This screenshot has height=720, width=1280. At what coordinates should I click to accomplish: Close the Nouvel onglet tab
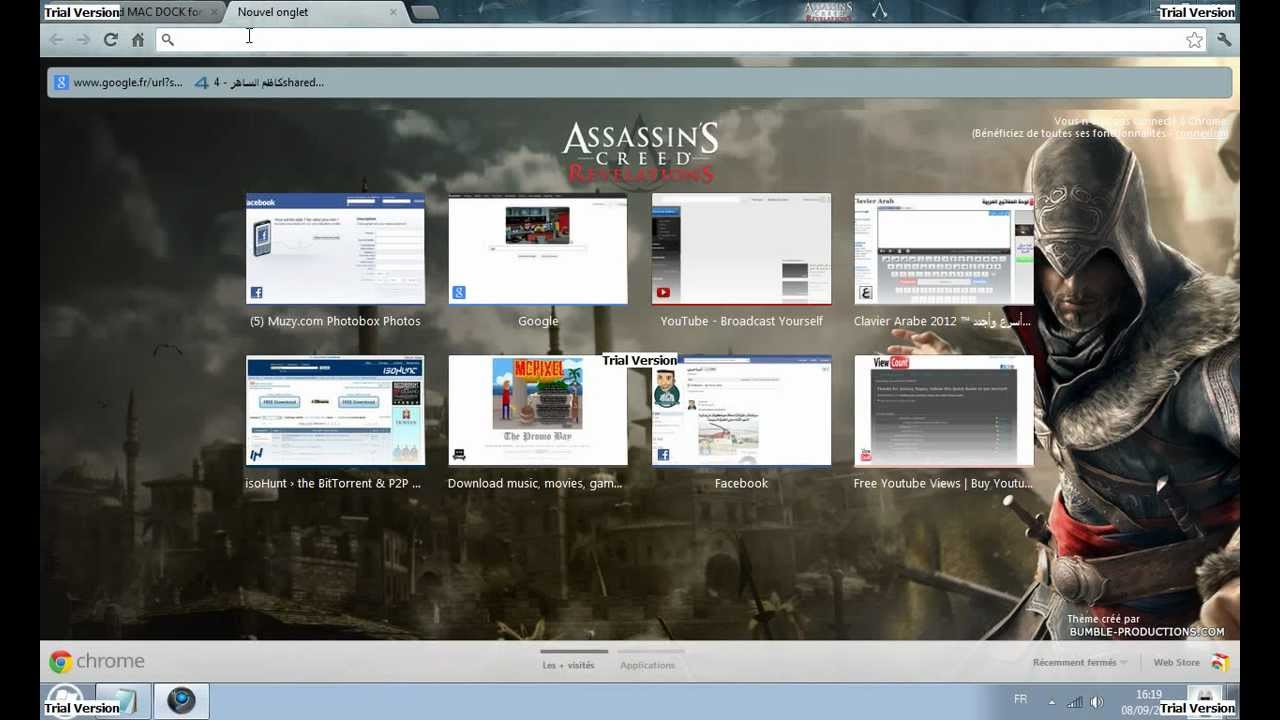(x=393, y=12)
